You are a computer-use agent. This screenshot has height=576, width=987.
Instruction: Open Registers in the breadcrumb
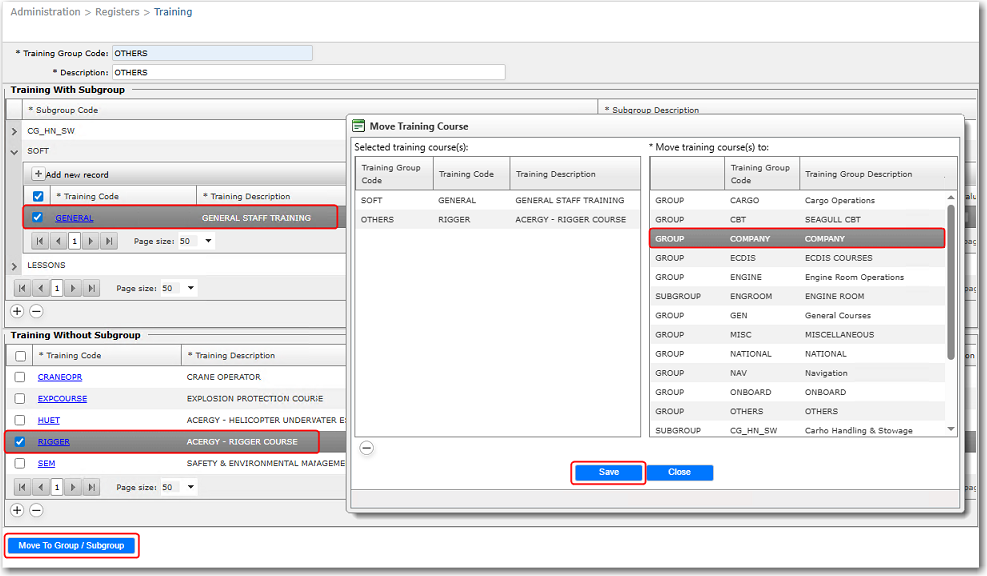click(117, 12)
